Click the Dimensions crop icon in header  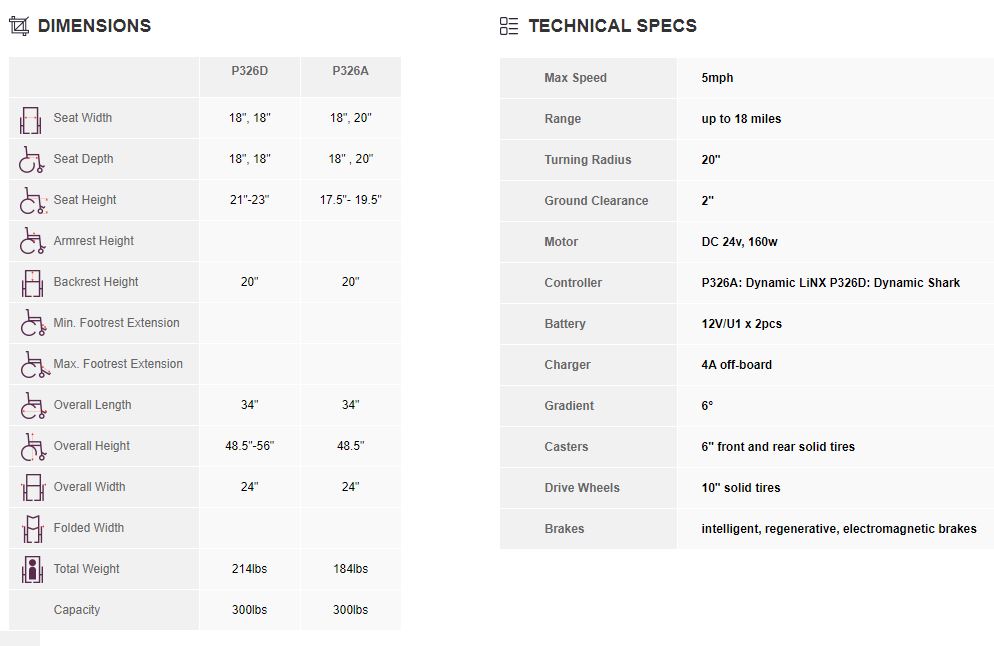[x=19, y=26]
